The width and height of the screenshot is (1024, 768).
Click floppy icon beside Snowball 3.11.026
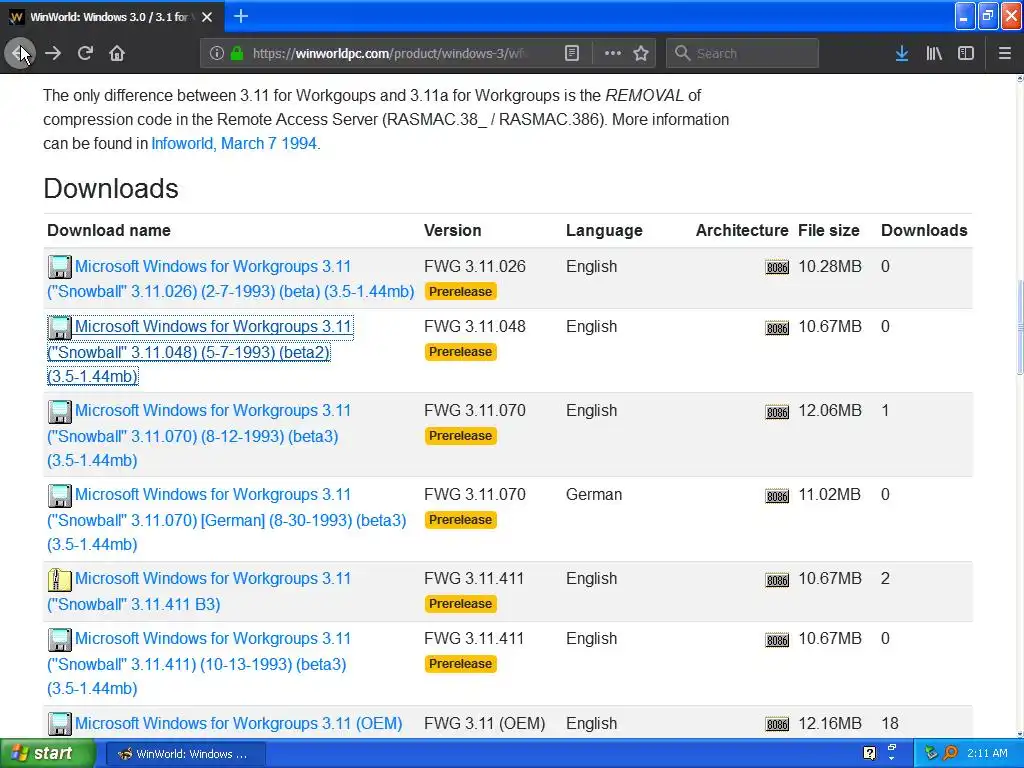(59, 267)
